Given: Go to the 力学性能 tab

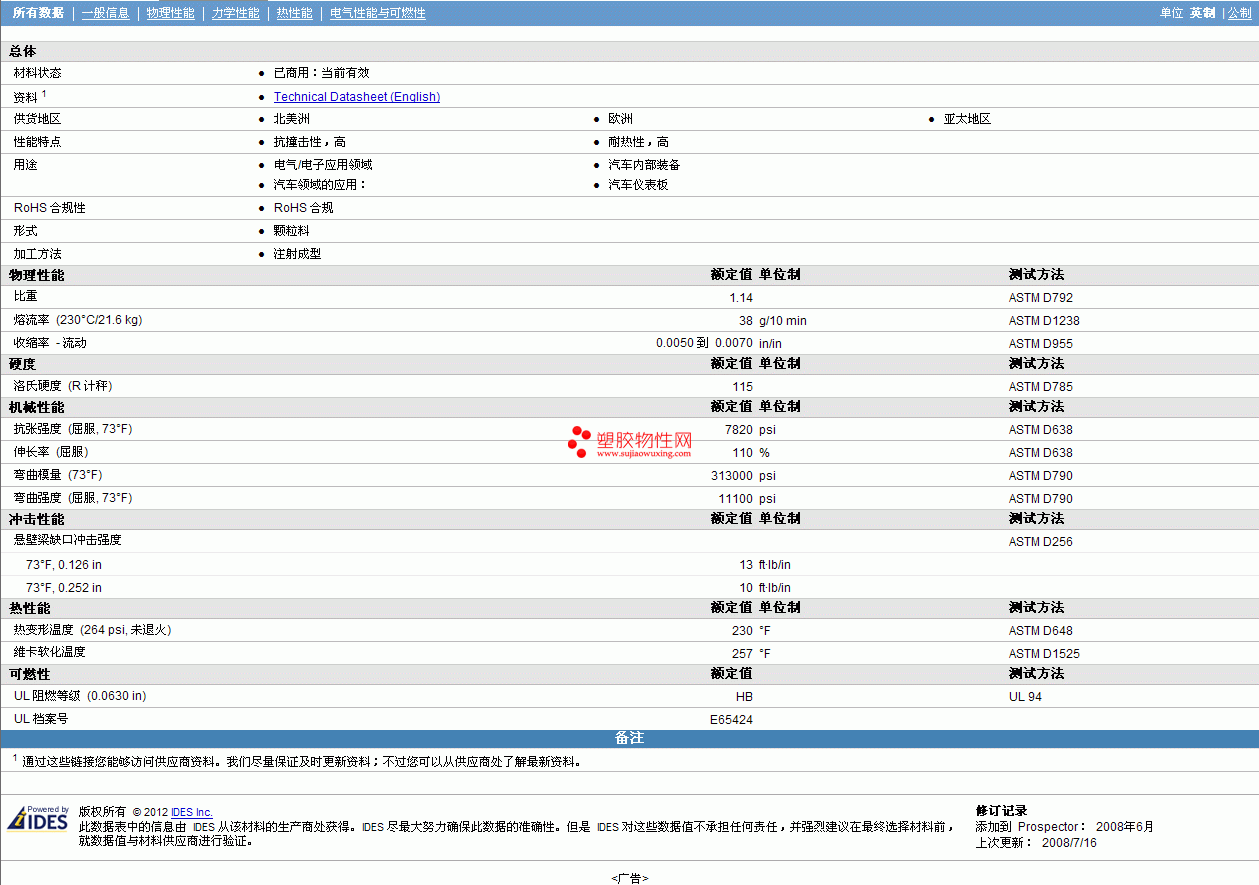Looking at the screenshot, I should pyautogui.click(x=235, y=13).
